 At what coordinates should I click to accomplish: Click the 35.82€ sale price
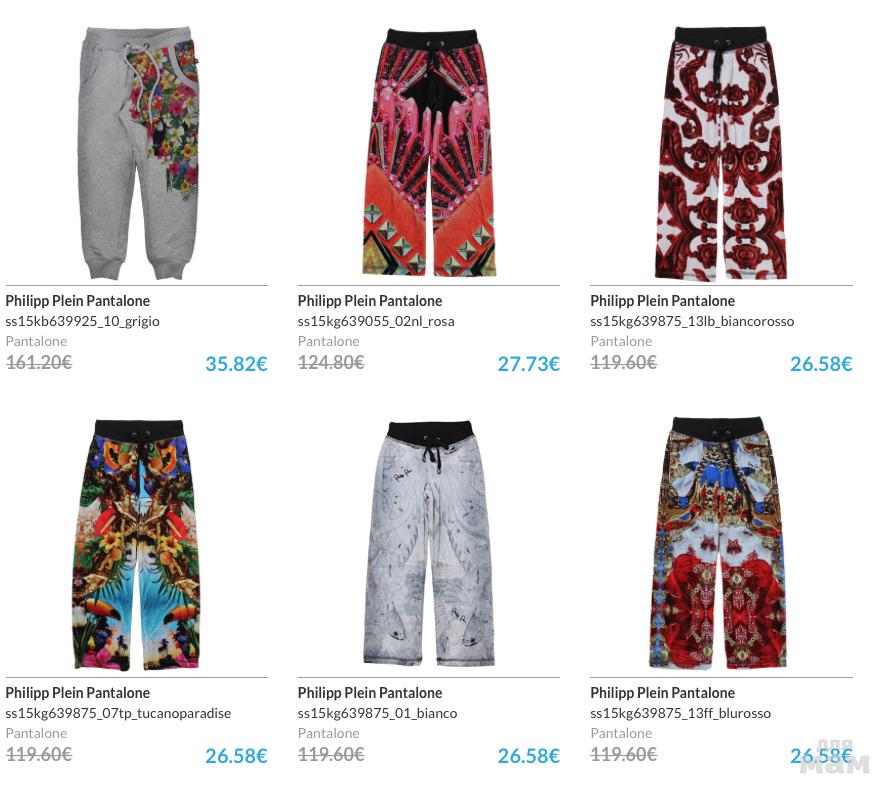click(236, 364)
